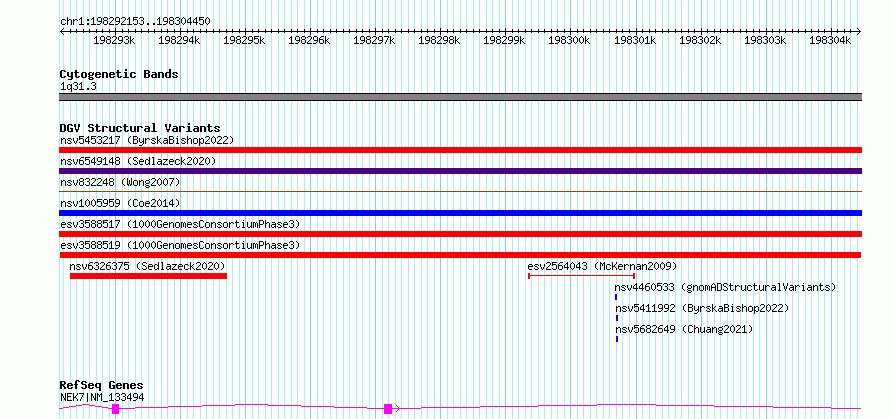Click the NEK7|NM_133494 gene label

(x=102, y=397)
